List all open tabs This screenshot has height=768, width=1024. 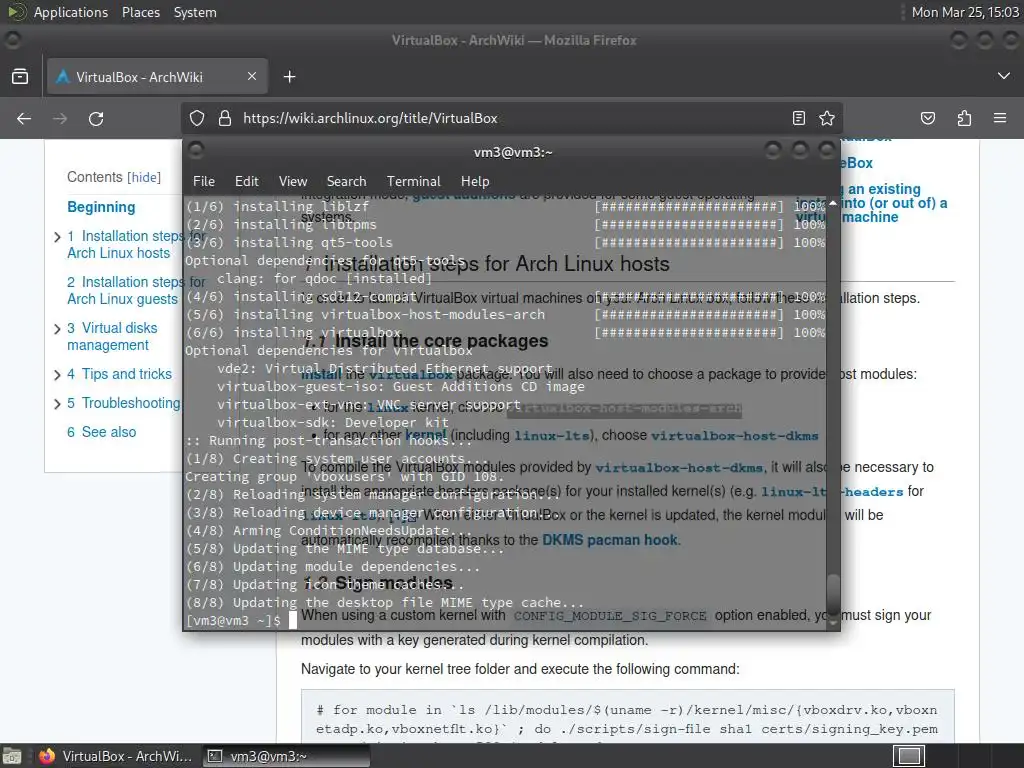1004,76
